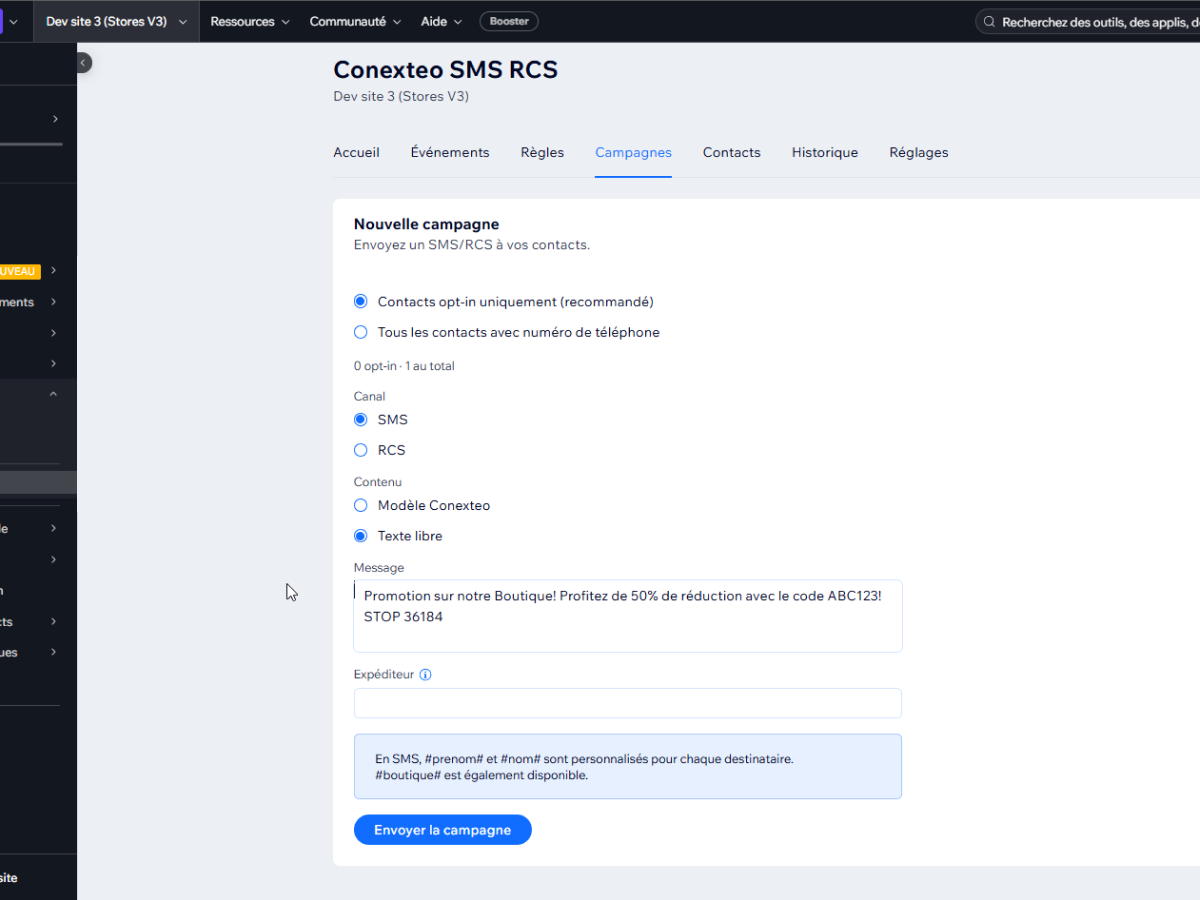
Task: Expand the sidebar chevron beside 'ments'
Action: click(x=54, y=302)
